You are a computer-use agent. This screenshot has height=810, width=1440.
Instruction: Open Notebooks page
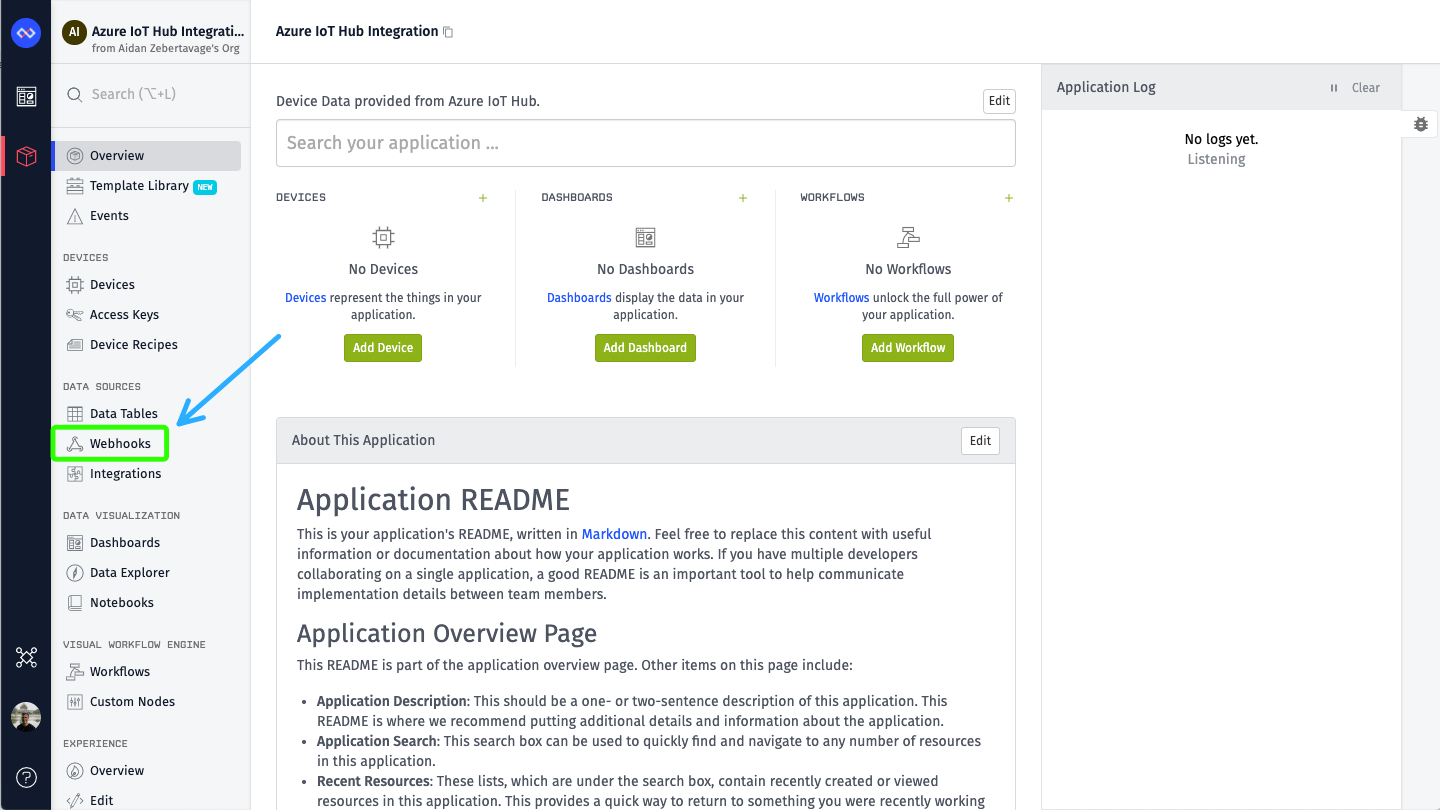[x=121, y=603]
